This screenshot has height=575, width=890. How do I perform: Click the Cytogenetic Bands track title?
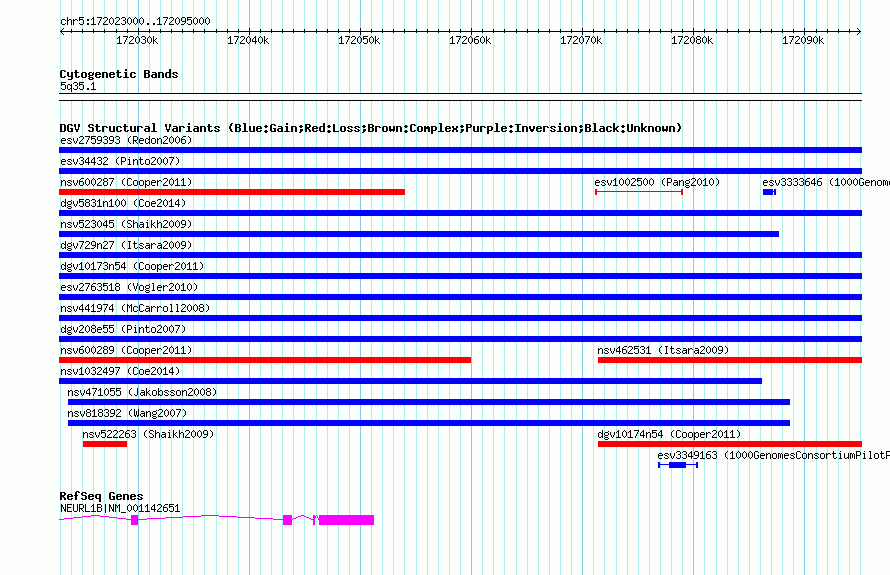[x=119, y=74]
